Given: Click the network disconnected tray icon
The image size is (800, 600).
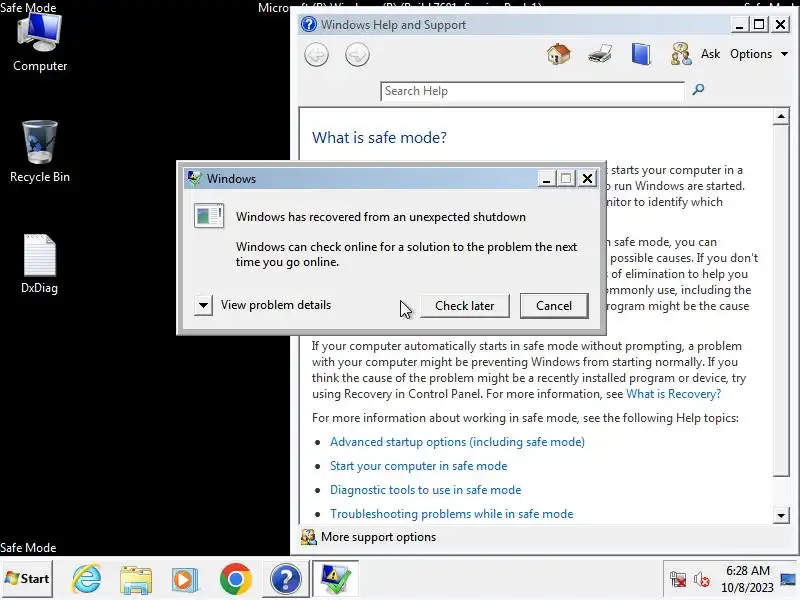Looking at the screenshot, I should coord(678,580).
